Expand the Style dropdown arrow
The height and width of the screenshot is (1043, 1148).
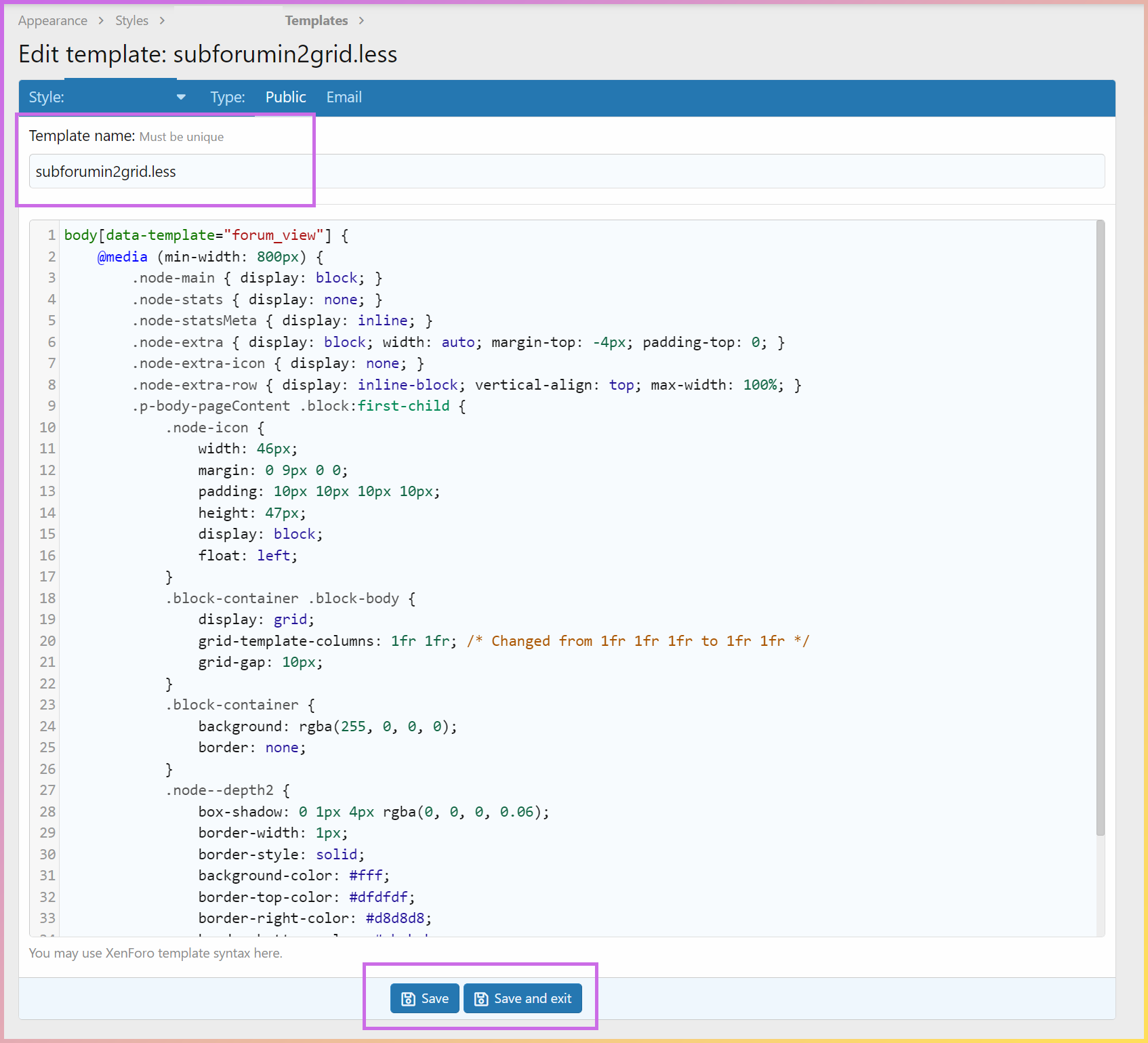(x=181, y=97)
